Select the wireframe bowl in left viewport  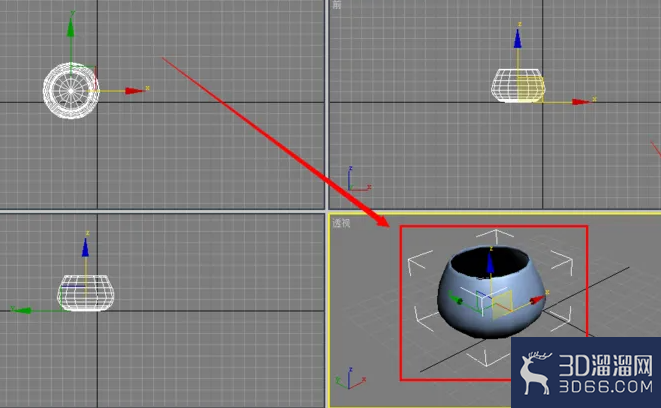click(x=86, y=293)
